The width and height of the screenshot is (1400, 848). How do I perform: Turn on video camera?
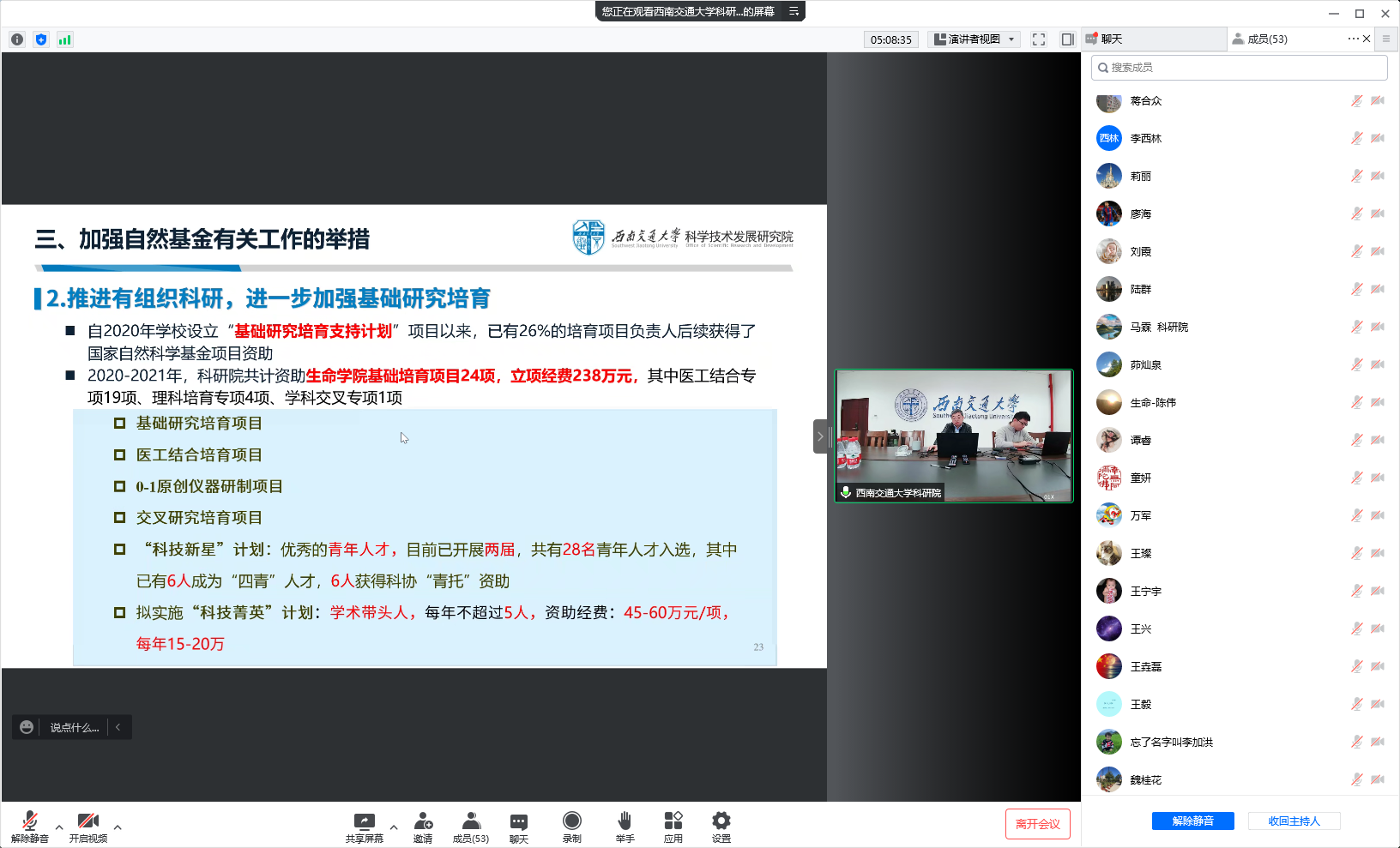(x=88, y=822)
